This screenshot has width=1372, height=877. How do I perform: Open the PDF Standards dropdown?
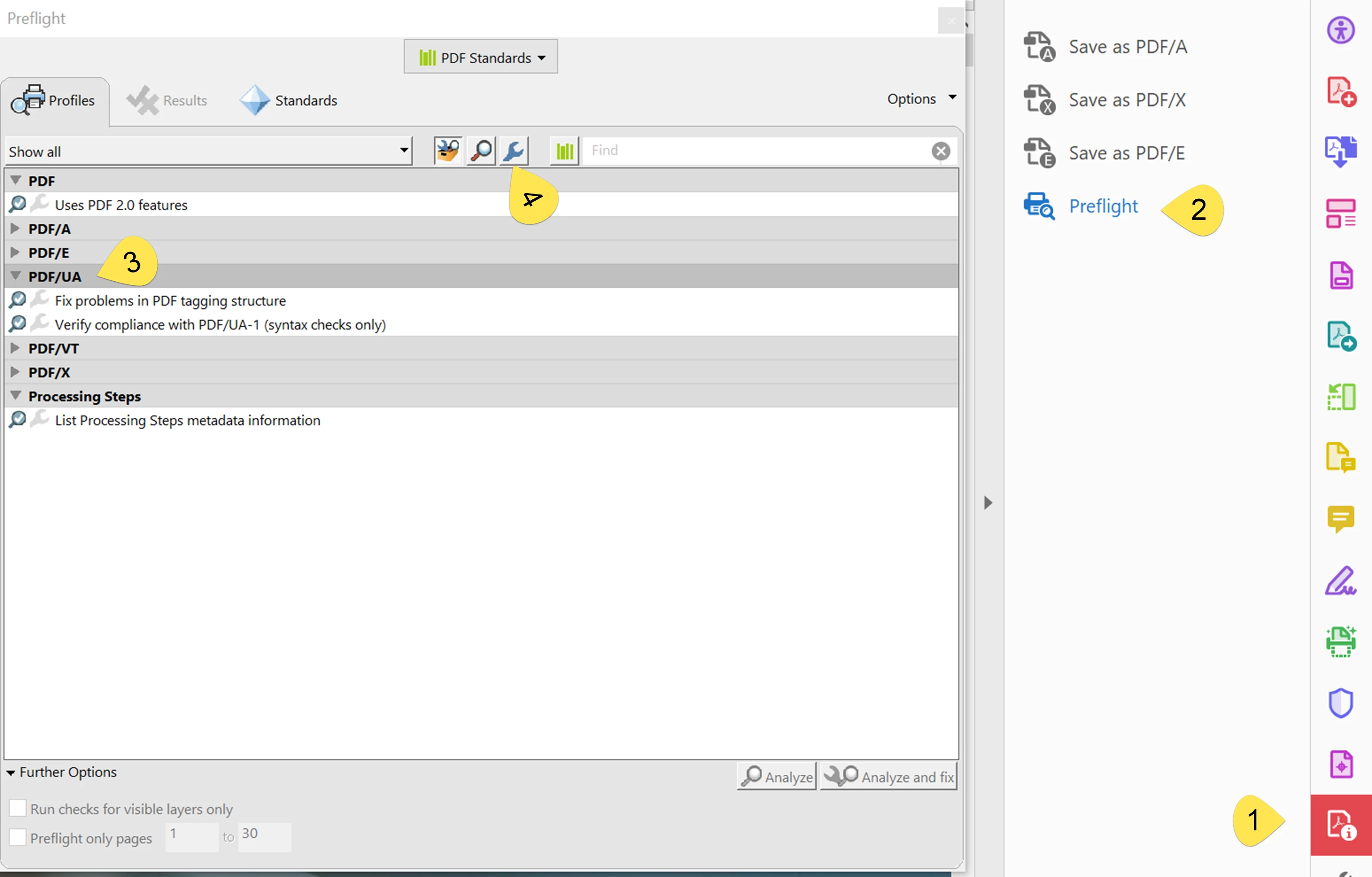[x=481, y=57]
